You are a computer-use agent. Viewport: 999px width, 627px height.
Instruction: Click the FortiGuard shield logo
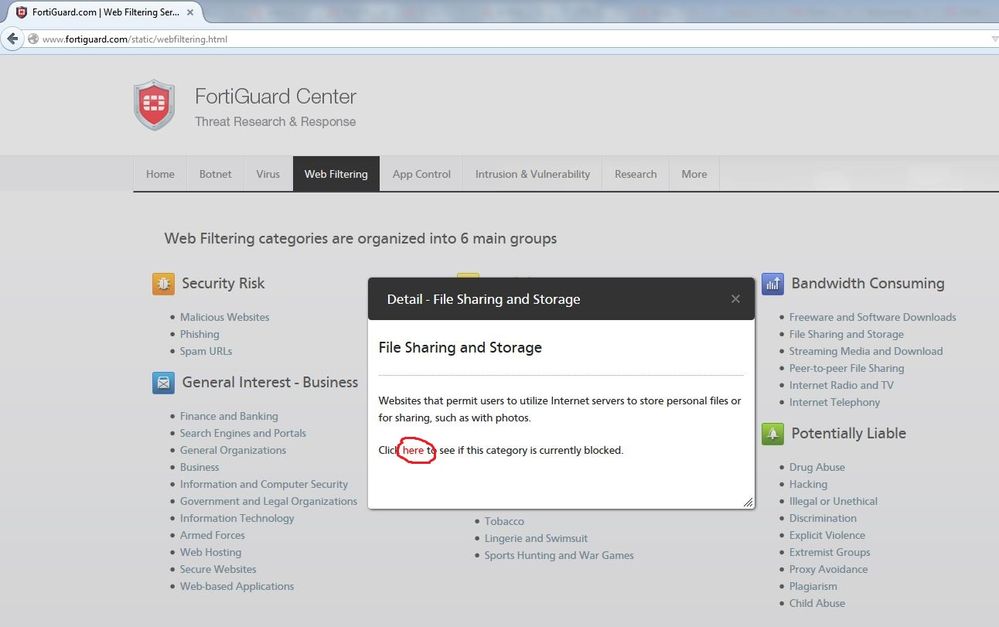point(154,104)
